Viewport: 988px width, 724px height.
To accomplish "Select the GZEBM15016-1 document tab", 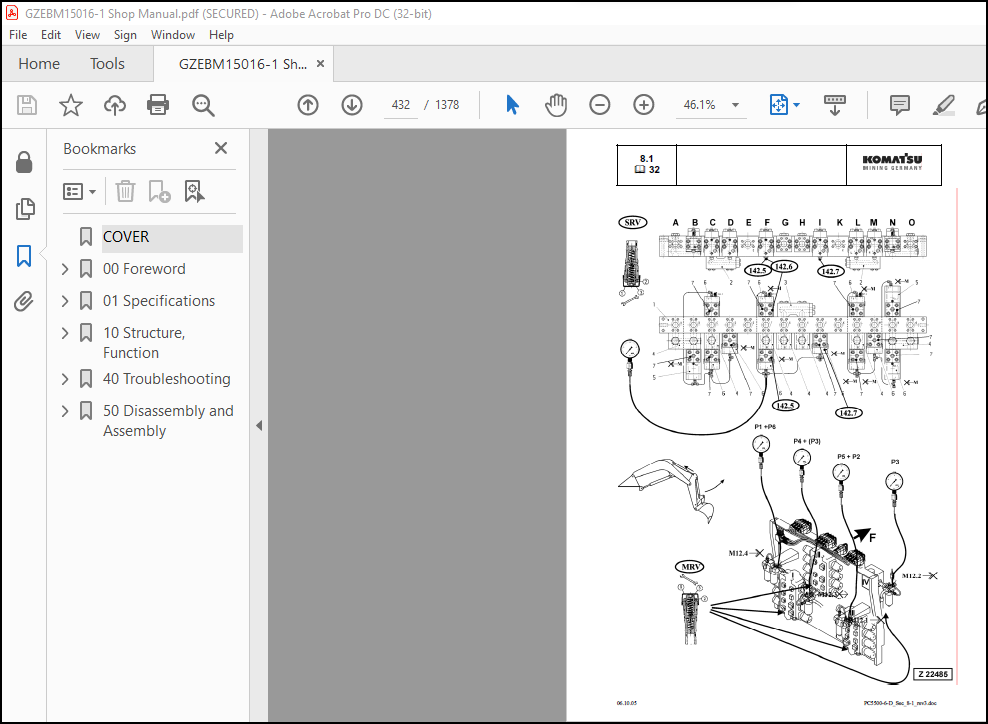I will coord(243,64).
